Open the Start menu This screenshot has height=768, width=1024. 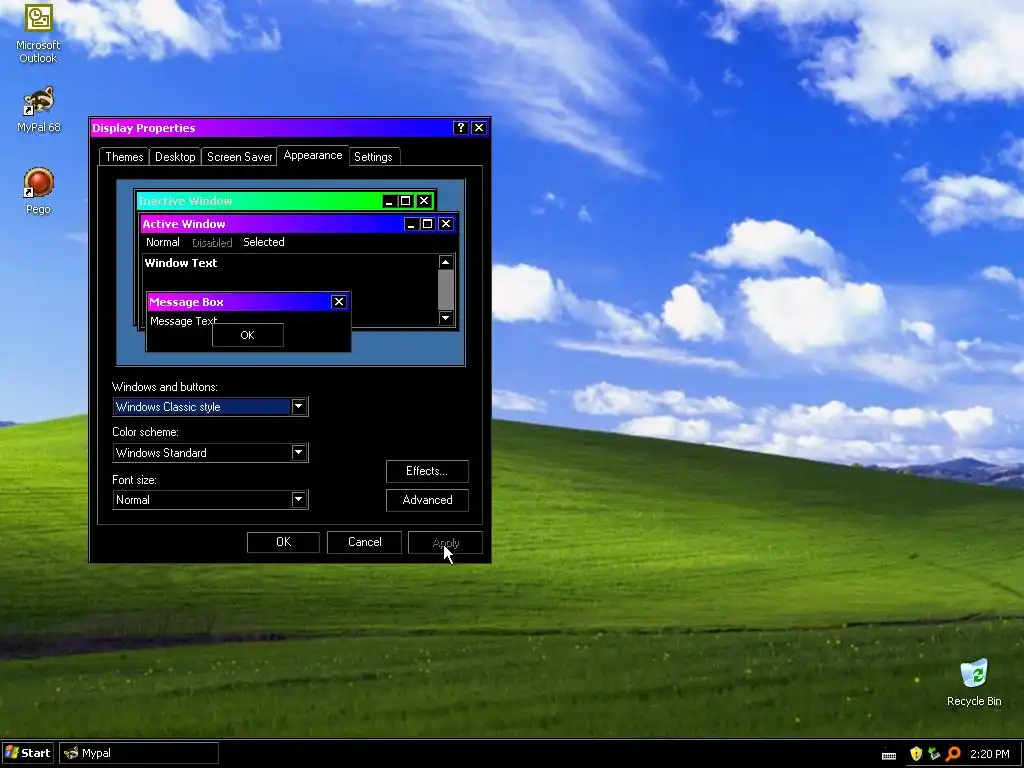[x=27, y=753]
